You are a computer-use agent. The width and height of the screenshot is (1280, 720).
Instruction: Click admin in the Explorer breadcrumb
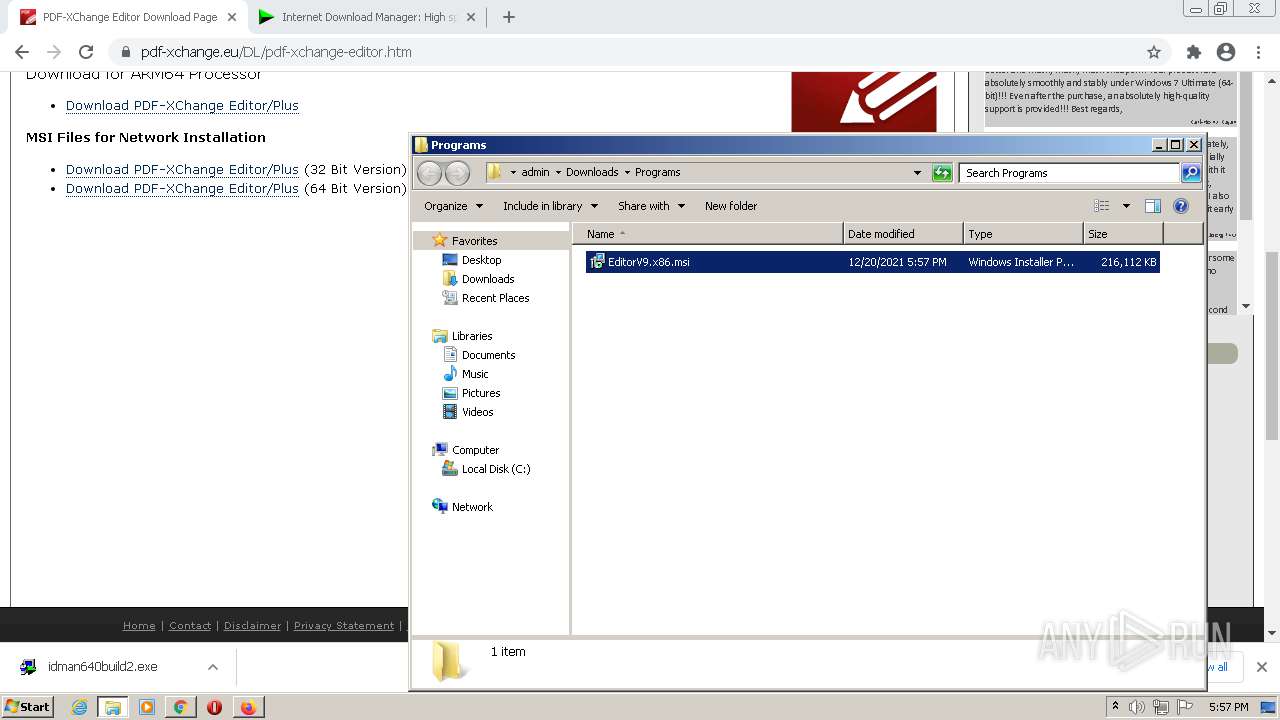[535, 172]
